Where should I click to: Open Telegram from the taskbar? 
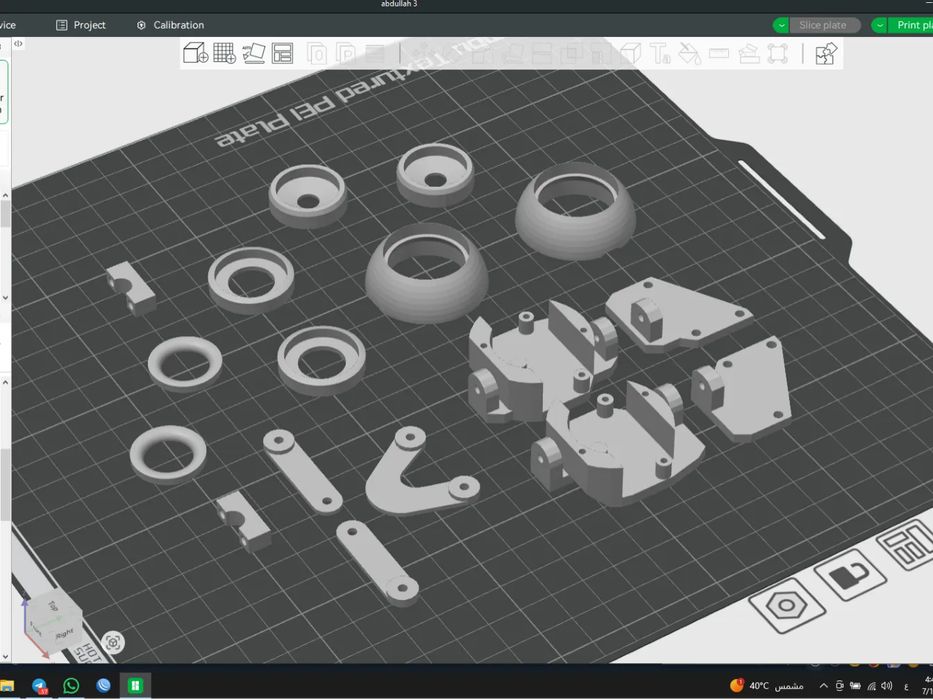coord(39,686)
